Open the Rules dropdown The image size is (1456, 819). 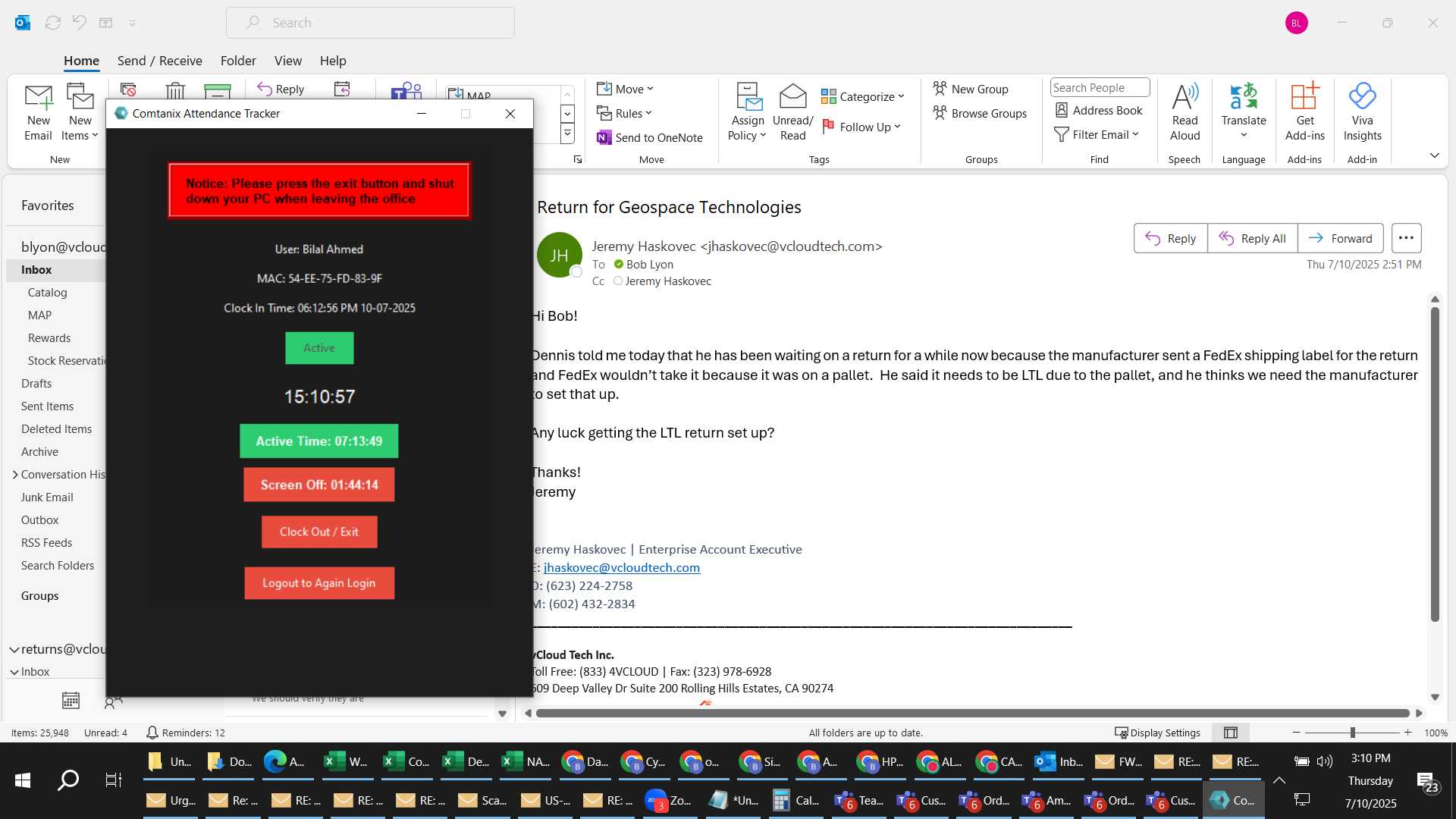624,113
